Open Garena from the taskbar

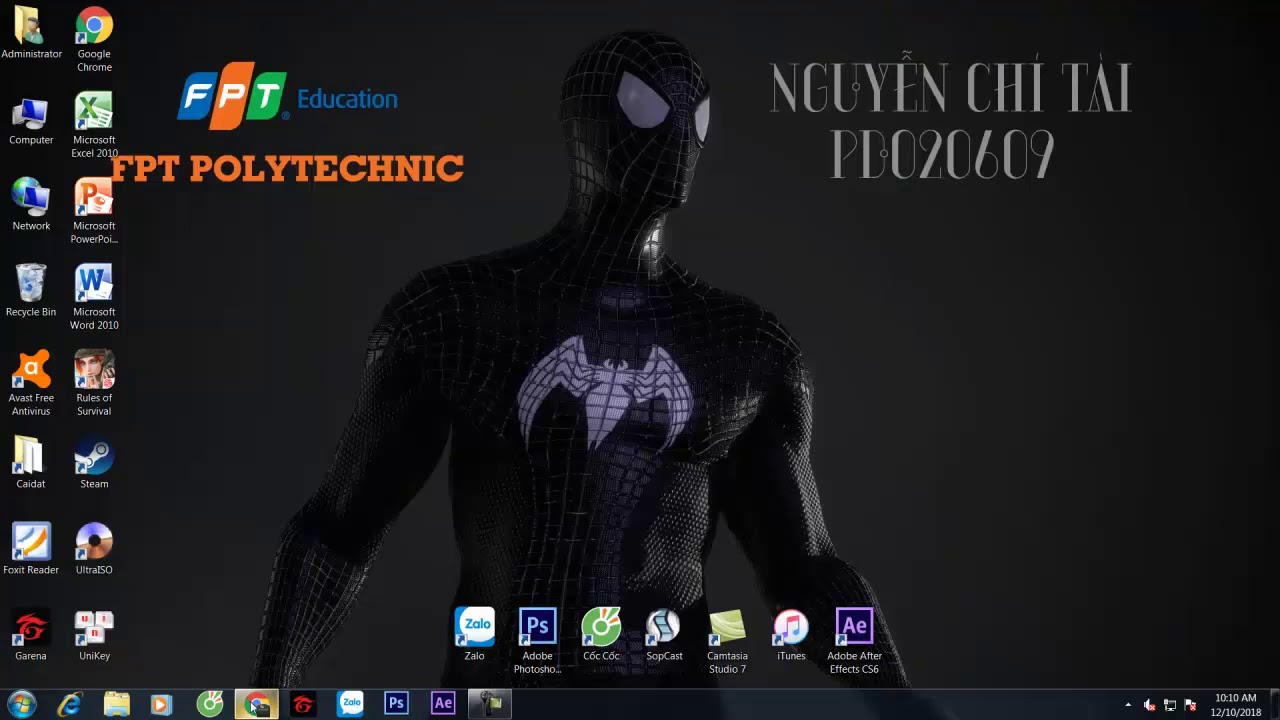(303, 704)
